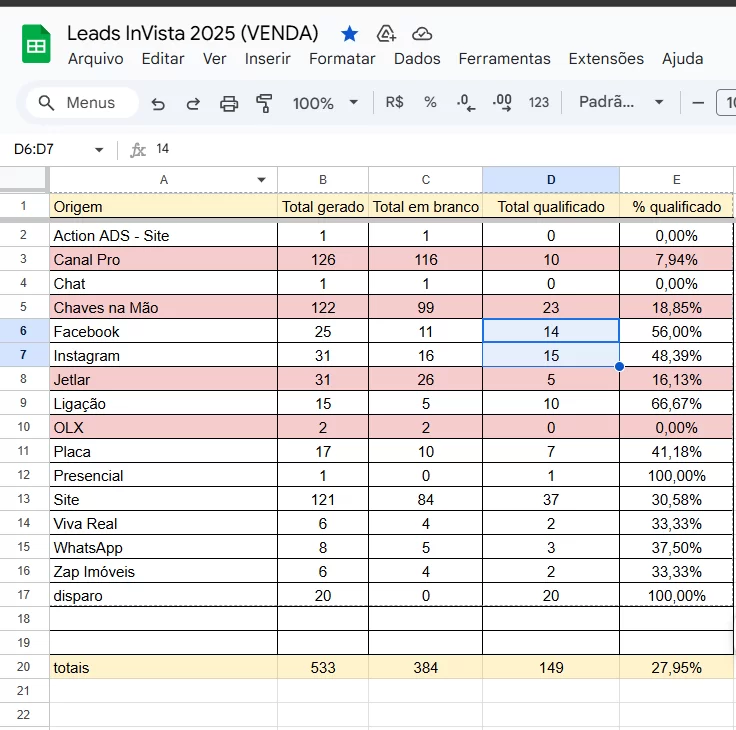Open the Extensões menu
The image size is (736, 730).
(x=606, y=59)
